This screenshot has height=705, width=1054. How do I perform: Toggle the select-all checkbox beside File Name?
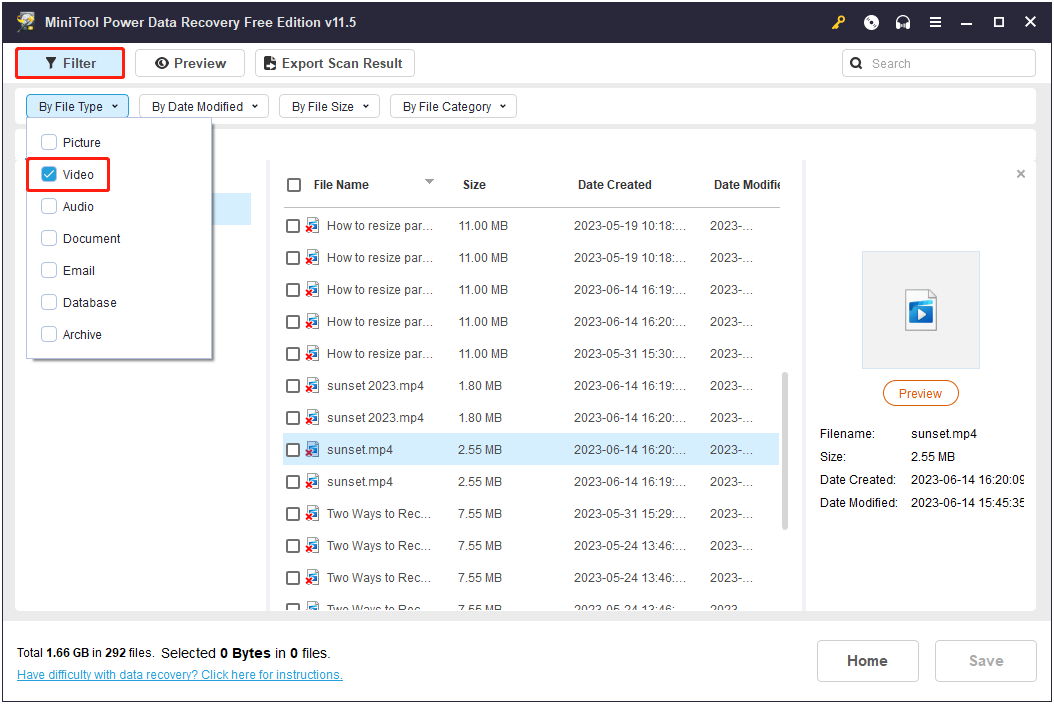[x=294, y=185]
